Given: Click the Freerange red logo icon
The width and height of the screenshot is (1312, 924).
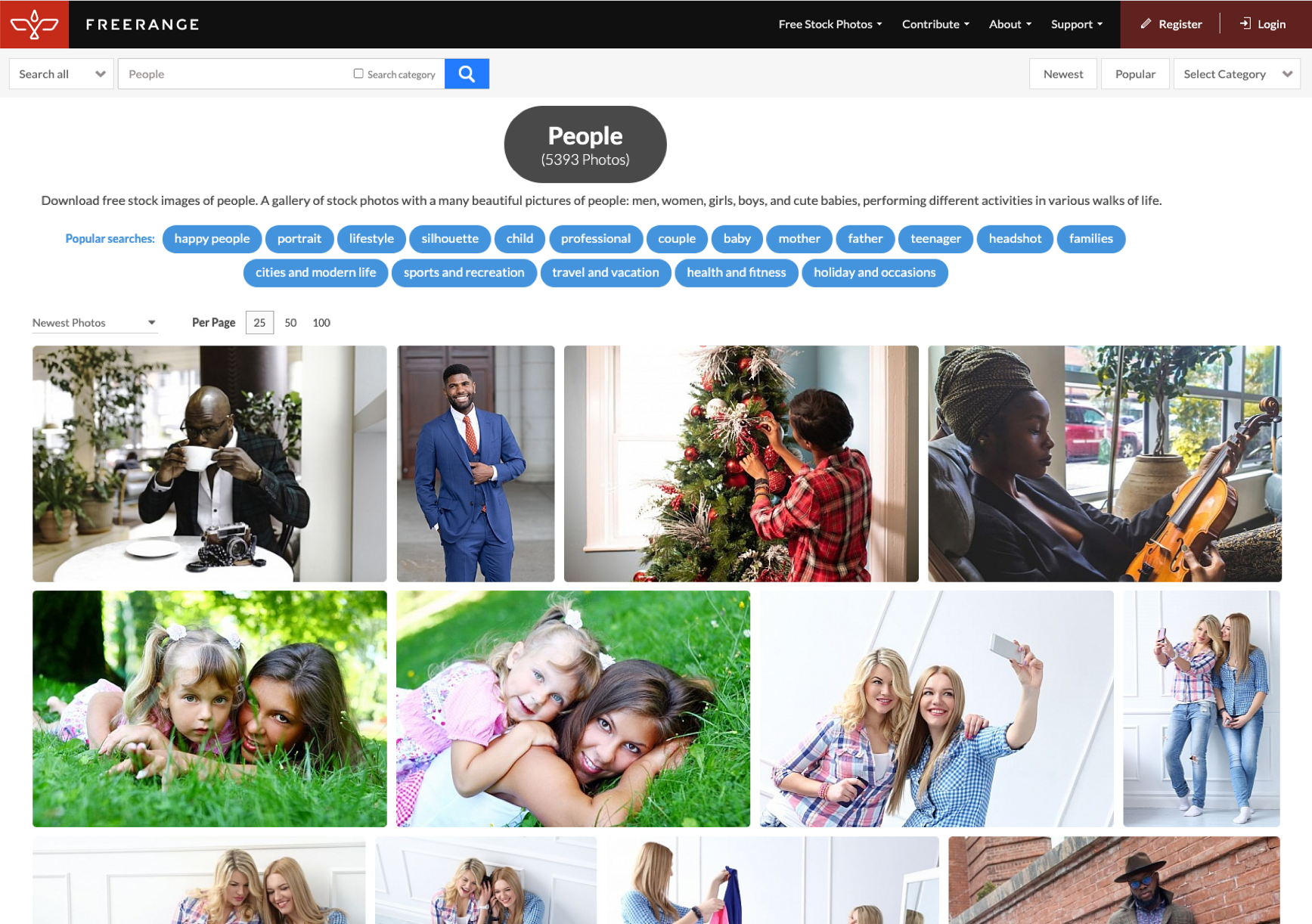Looking at the screenshot, I should tap(34, 24).
